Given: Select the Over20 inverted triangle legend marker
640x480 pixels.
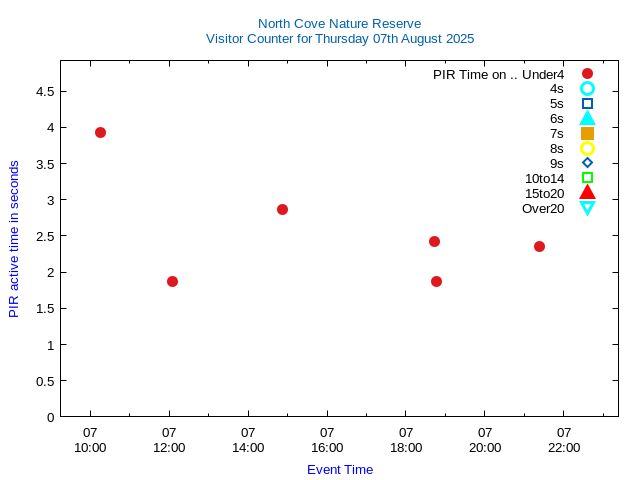Looking at the screenshot, I should 587,208.
